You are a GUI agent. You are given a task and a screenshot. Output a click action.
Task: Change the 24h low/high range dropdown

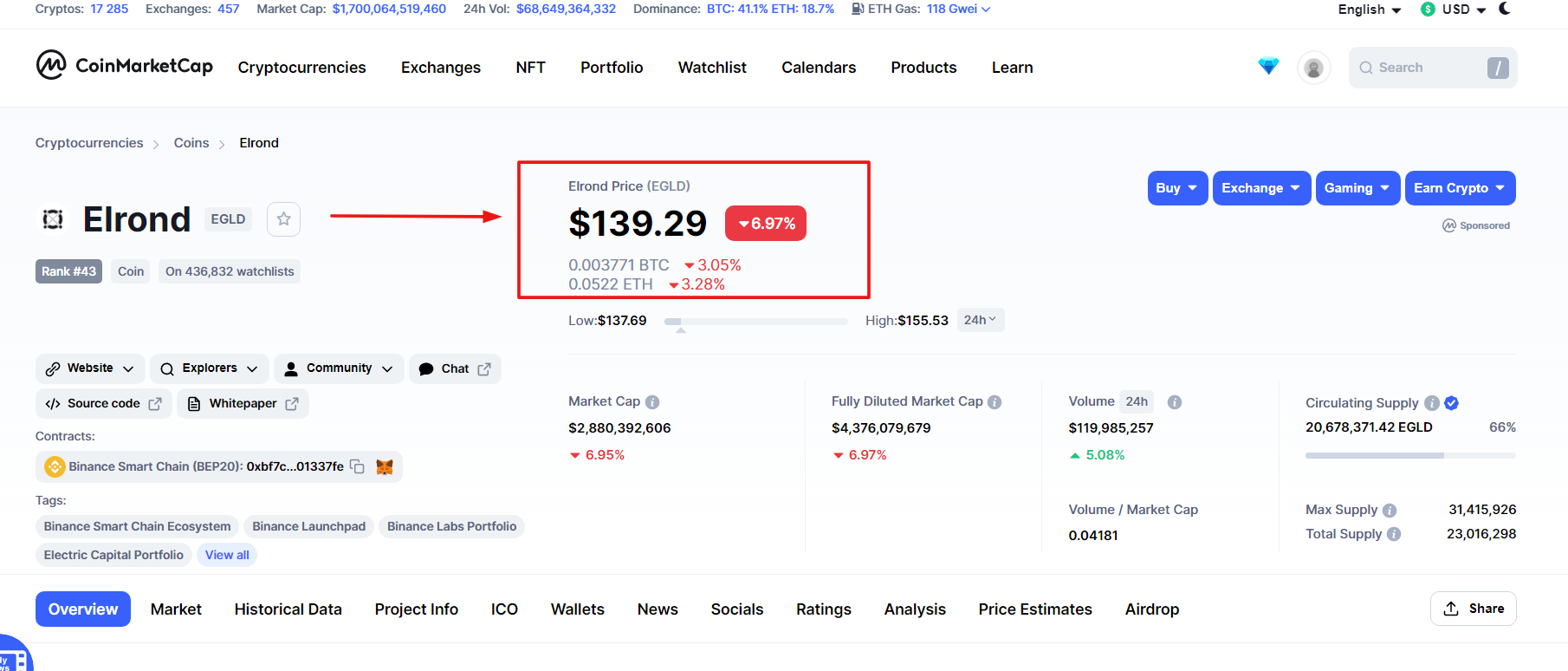coord(981,320)
